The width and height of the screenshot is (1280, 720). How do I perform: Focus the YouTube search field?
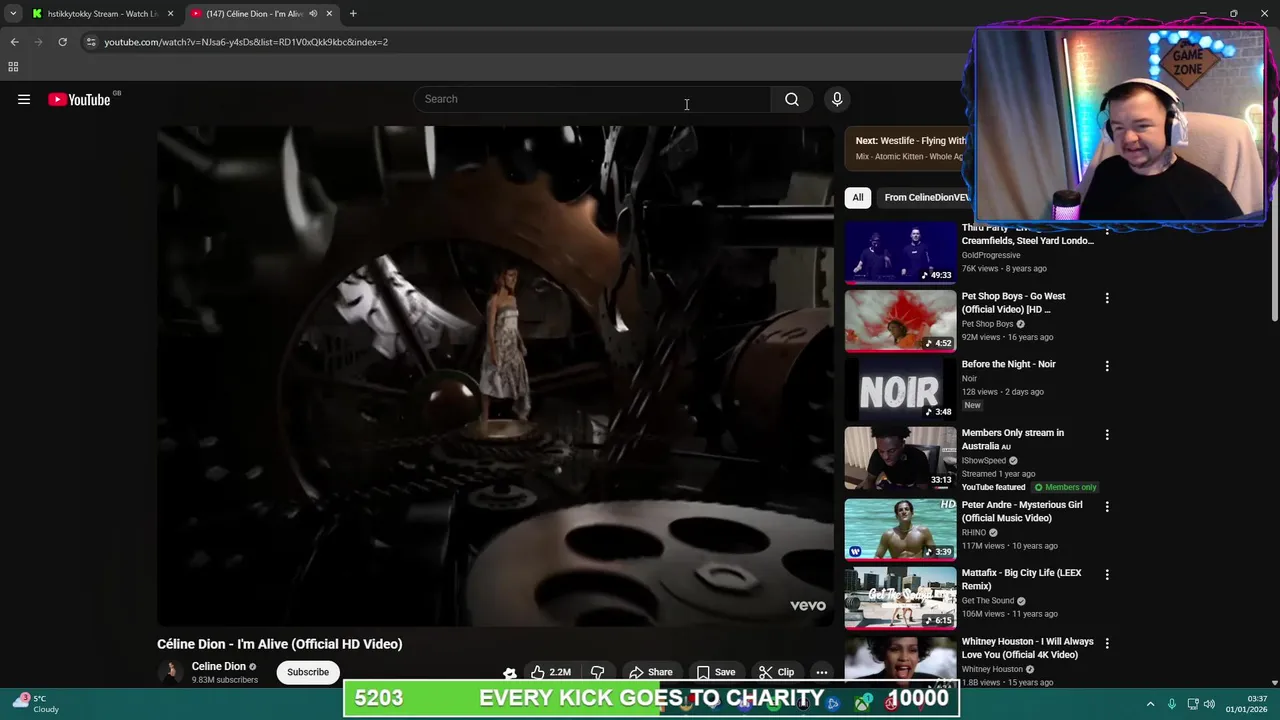(592, 99)
